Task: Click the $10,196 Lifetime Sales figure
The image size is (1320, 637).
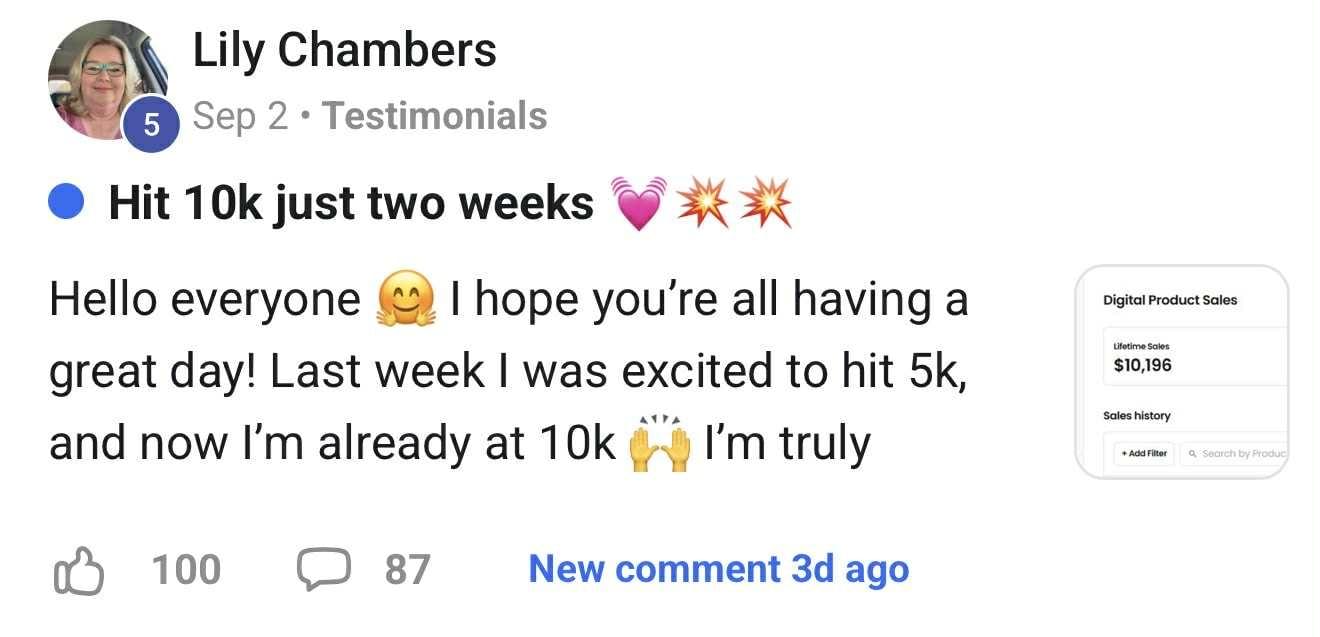Action: click(1143, 365)
